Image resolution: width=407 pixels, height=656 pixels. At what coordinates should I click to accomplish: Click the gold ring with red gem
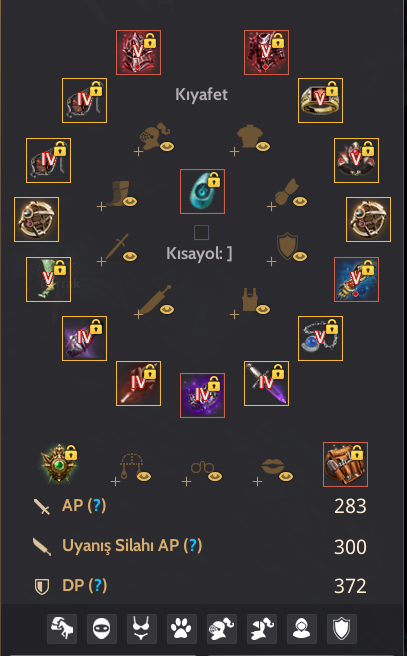coord(320,100)
